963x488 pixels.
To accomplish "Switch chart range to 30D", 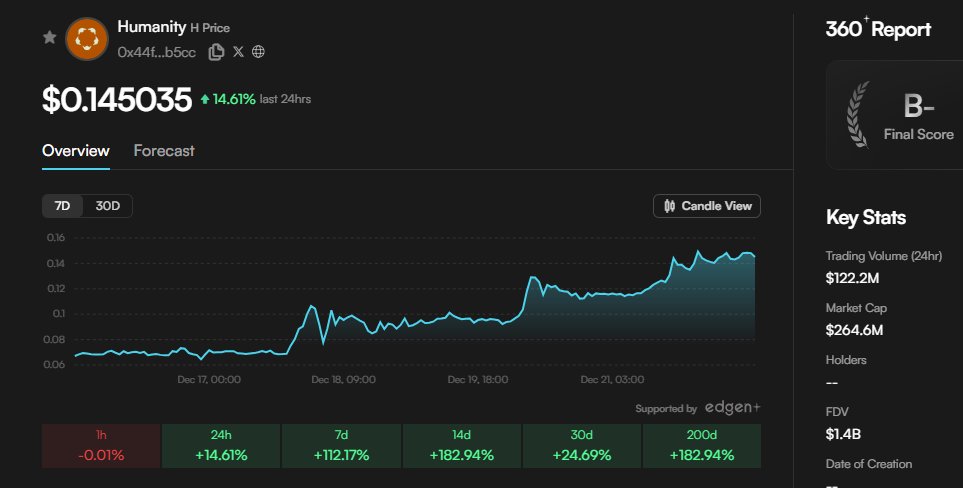I will pyautogui.click(x=107, y=206).
